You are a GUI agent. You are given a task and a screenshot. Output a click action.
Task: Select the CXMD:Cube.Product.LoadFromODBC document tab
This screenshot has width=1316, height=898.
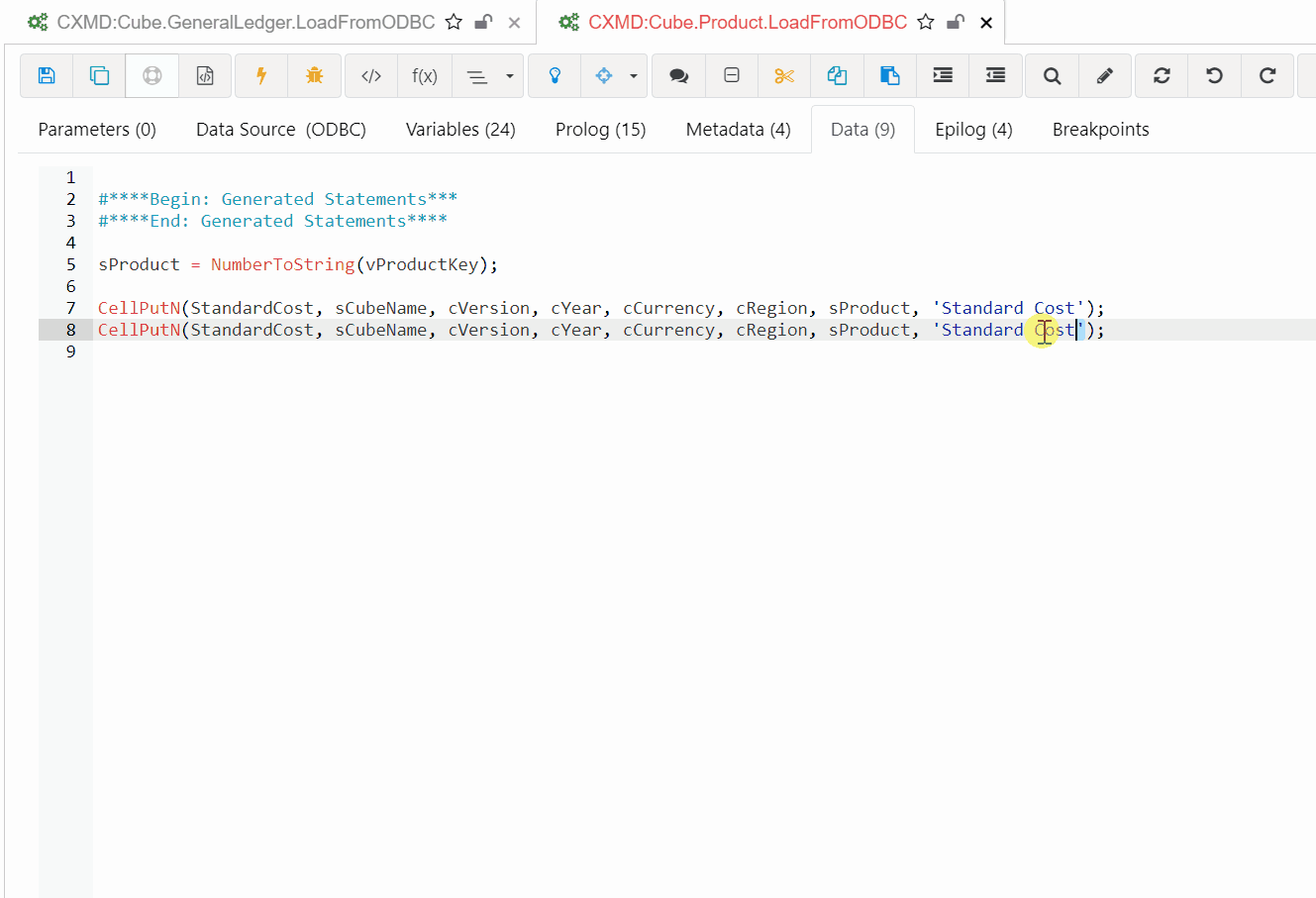(x=748, y=22)
